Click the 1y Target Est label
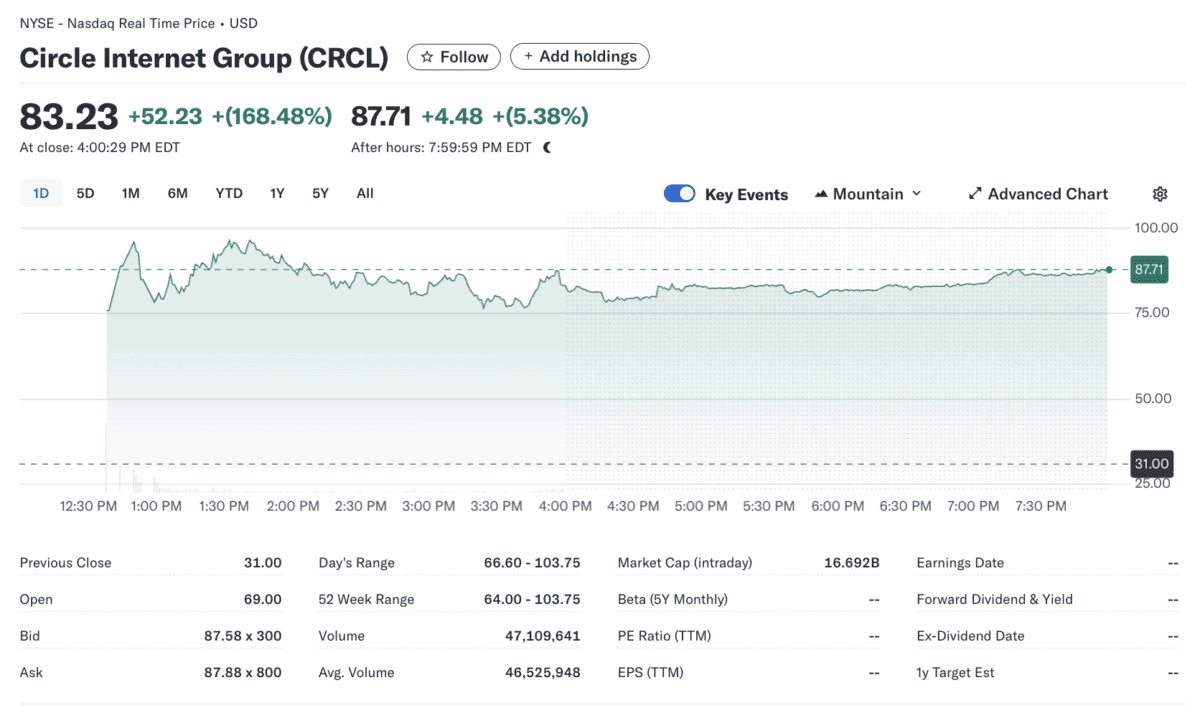The width and height of the screenshot is (1200, 713). pos(956,673)
